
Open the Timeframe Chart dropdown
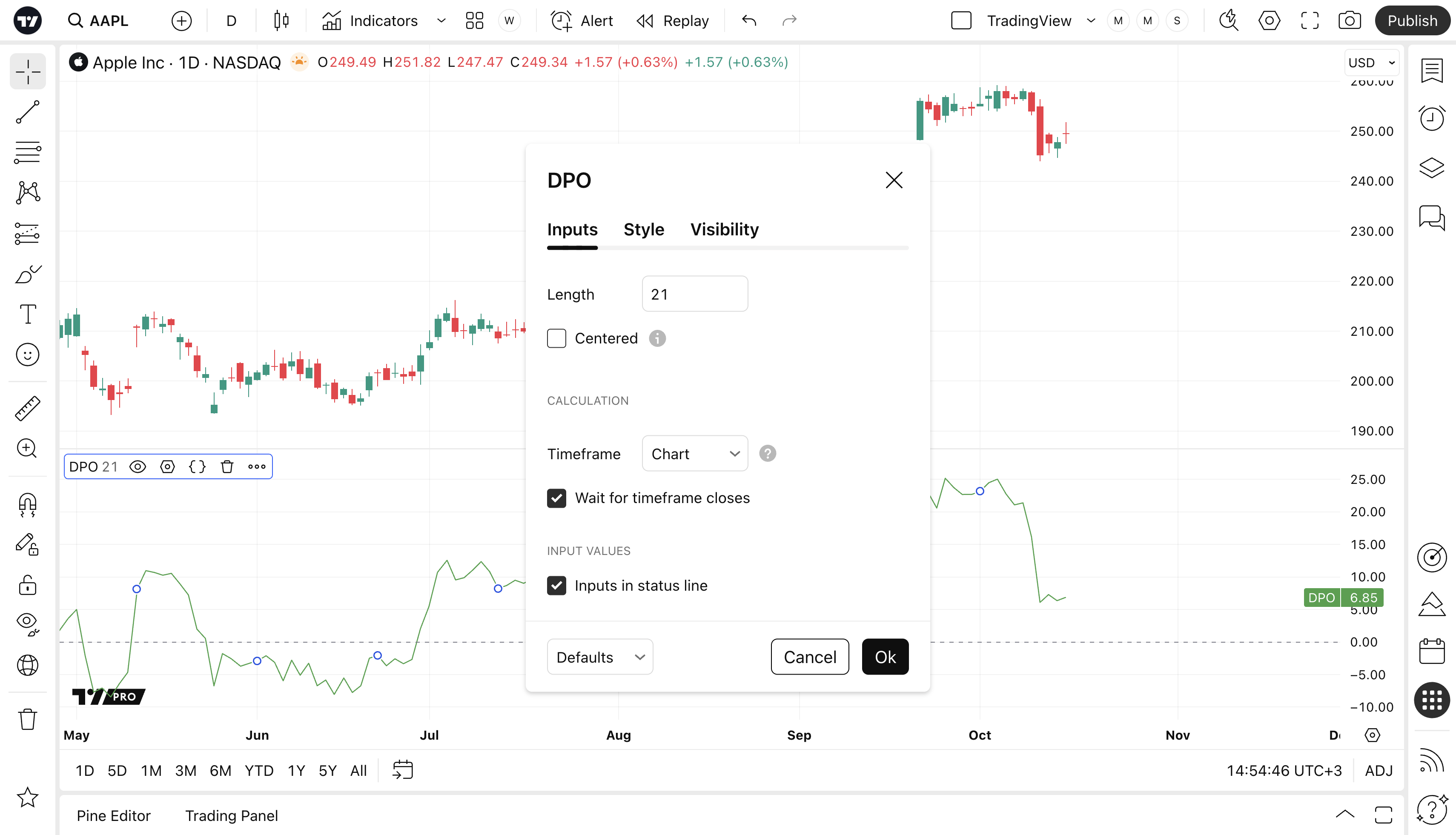(x=695, y=454)
